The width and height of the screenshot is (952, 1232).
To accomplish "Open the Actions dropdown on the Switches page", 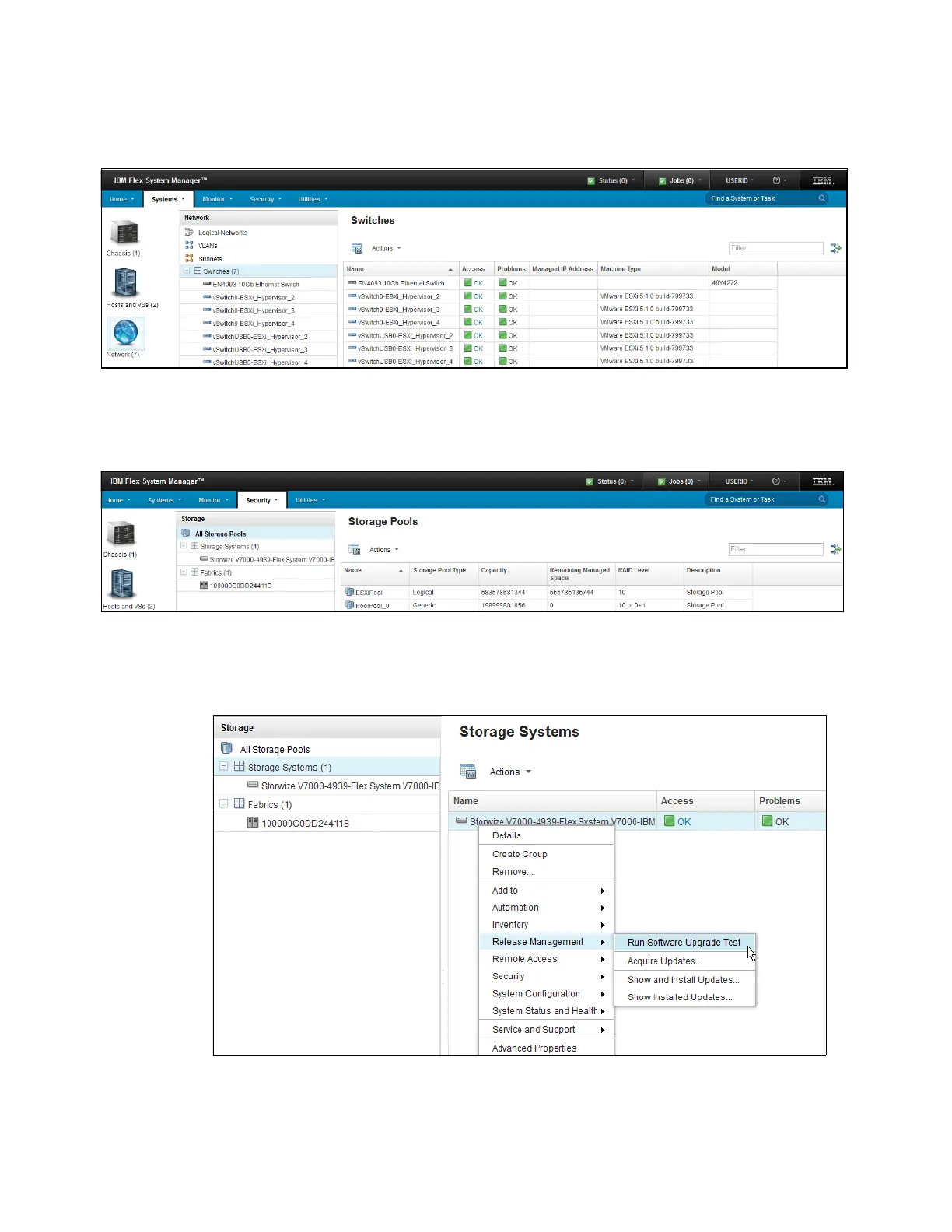I will (x=387, y=248).
